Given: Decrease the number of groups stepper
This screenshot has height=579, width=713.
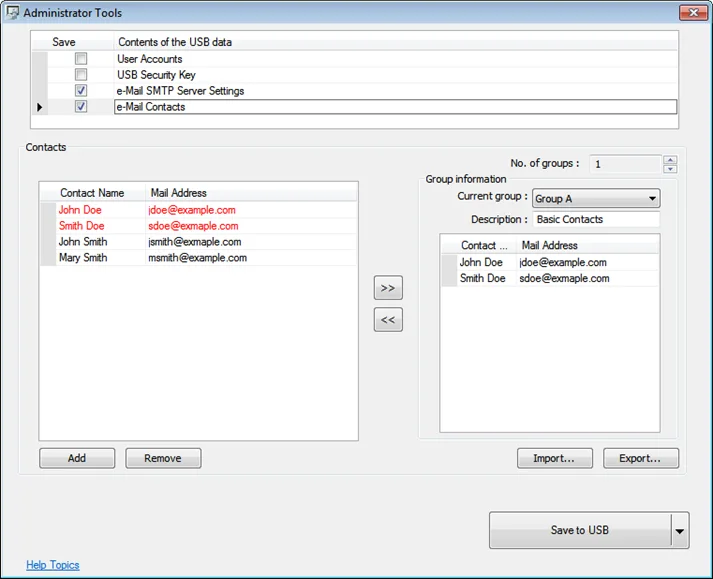Looking at the screenshot, I should [670, 169].
